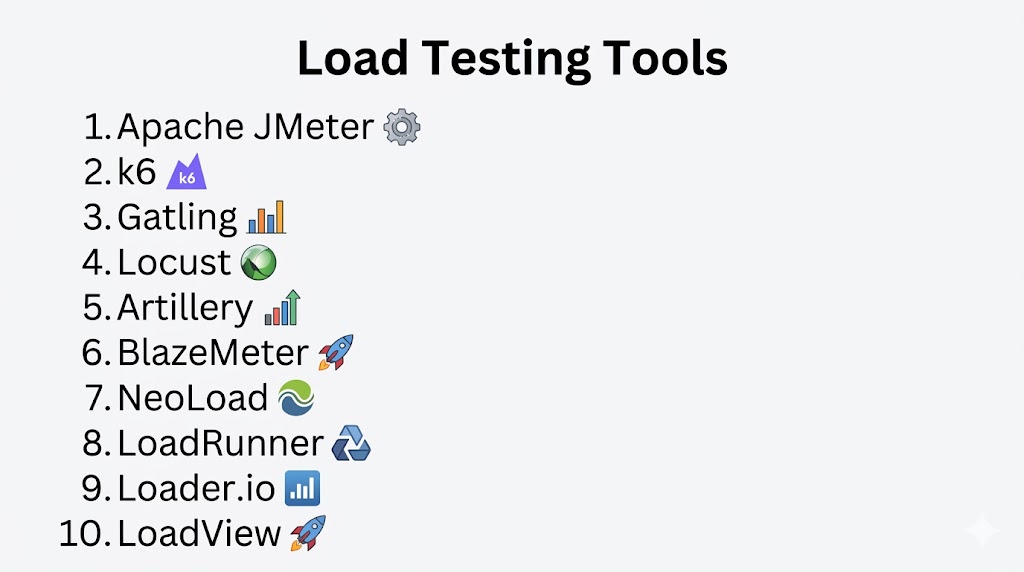Viewport: 1024px width, 572px height.
Task: Click the 'Gatling' text label
Action: tap(177, 217)
